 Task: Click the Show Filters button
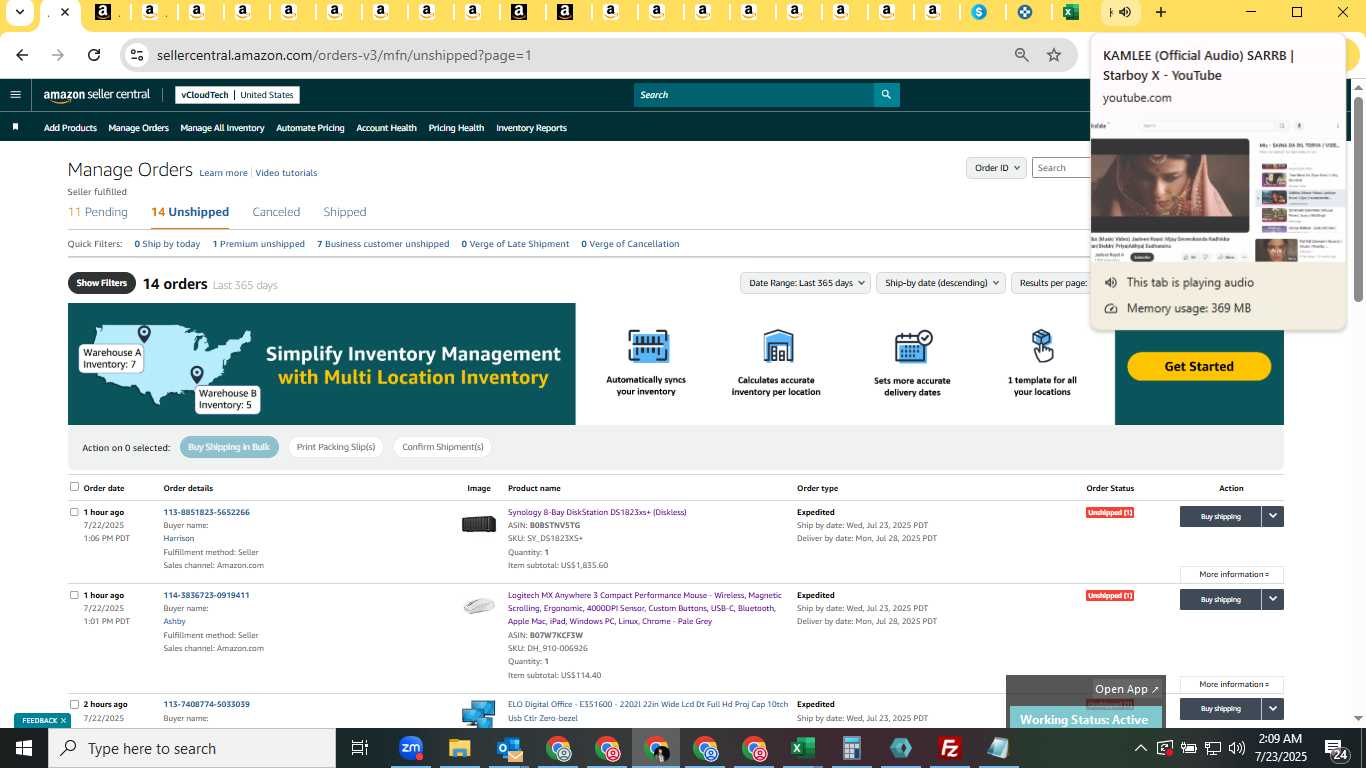tap(102, 283)
